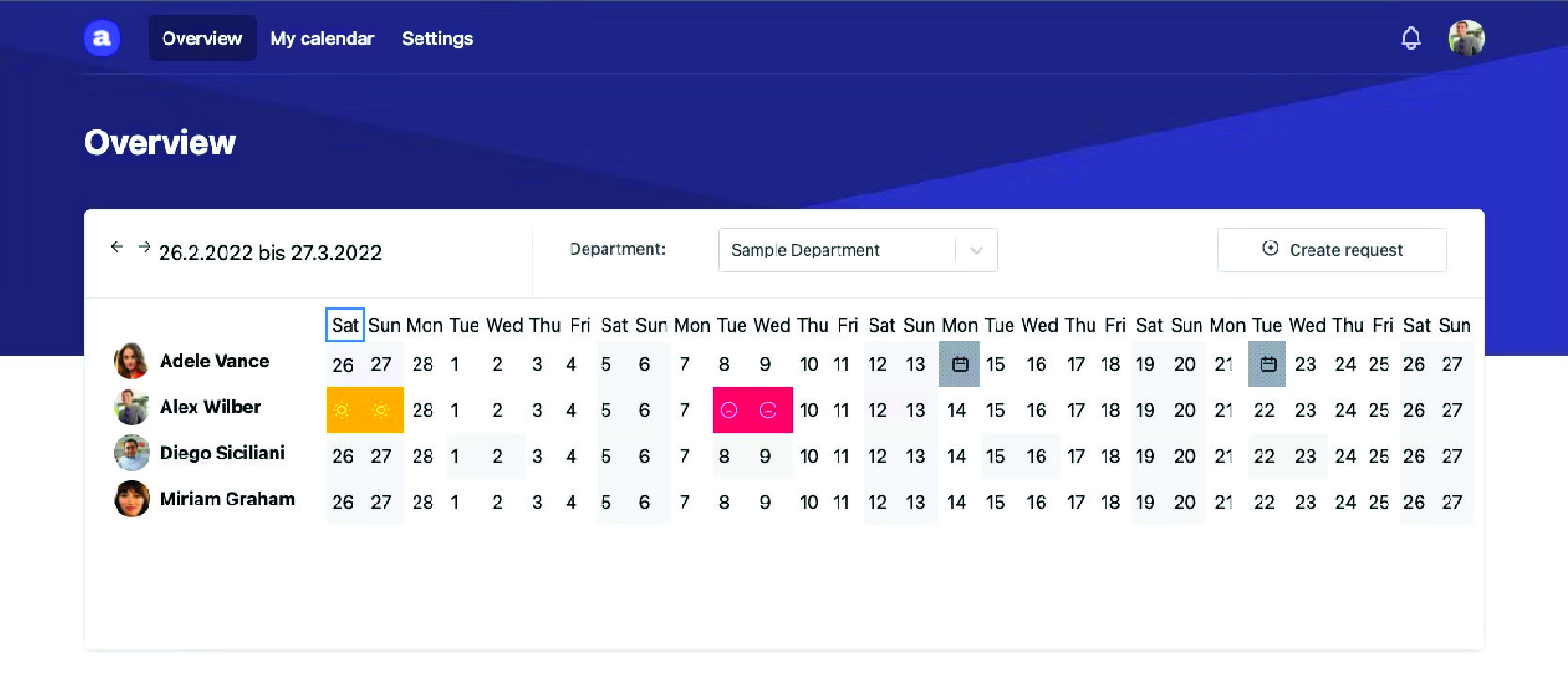Open Adele's calendar request icon on March 22
Image resolution: width=1568 pixels, height=683 pixels.
(1267, 364)
